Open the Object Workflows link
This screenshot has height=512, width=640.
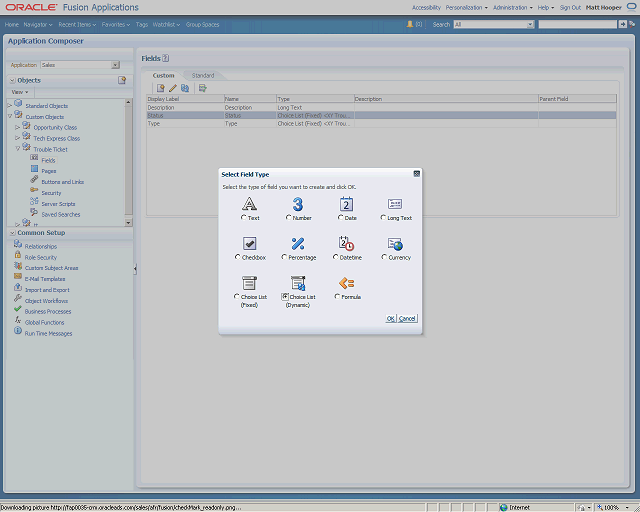46,301
